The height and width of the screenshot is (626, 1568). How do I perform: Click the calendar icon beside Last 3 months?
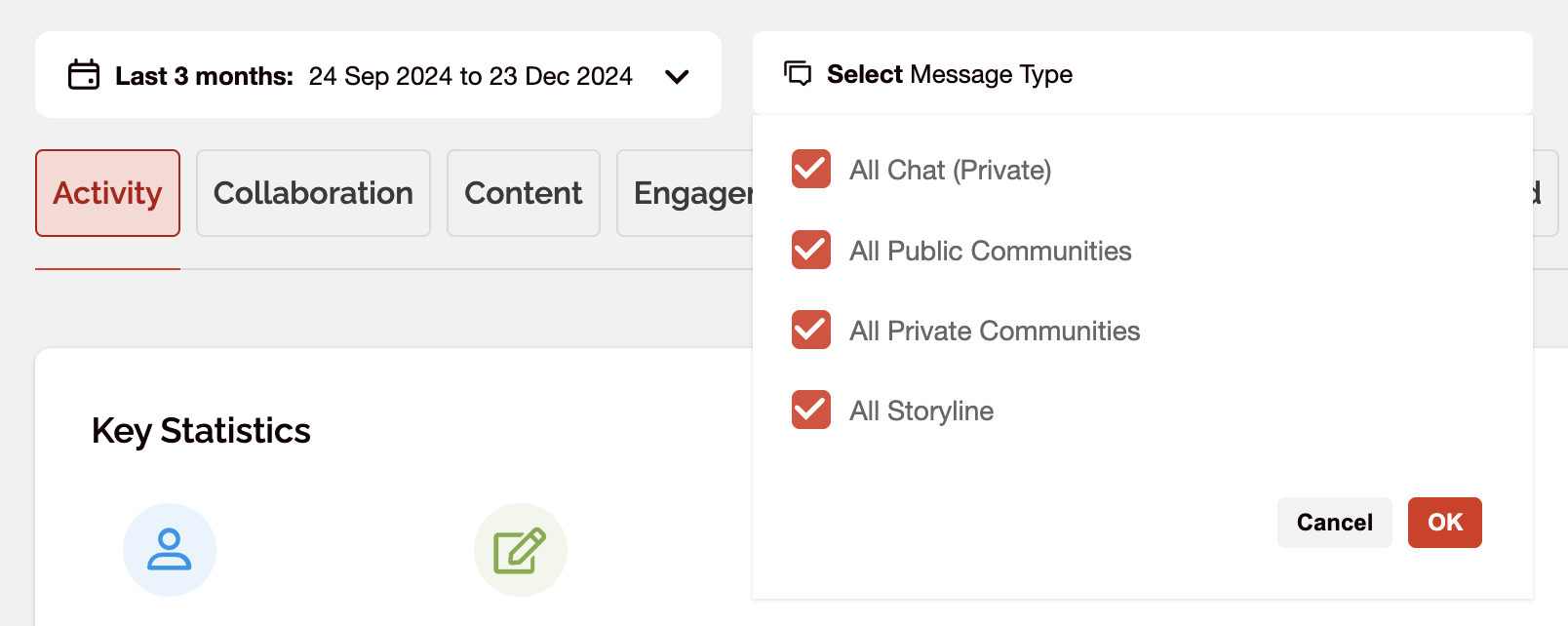coord(84,75)
